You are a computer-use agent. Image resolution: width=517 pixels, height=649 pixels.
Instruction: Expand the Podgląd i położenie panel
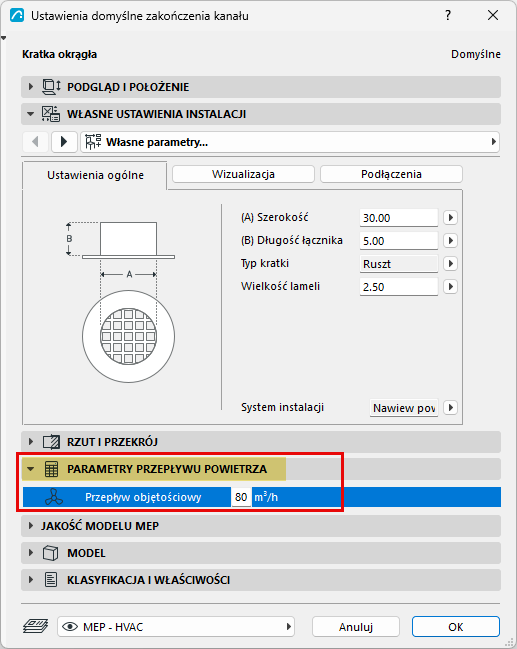point(31,87)
